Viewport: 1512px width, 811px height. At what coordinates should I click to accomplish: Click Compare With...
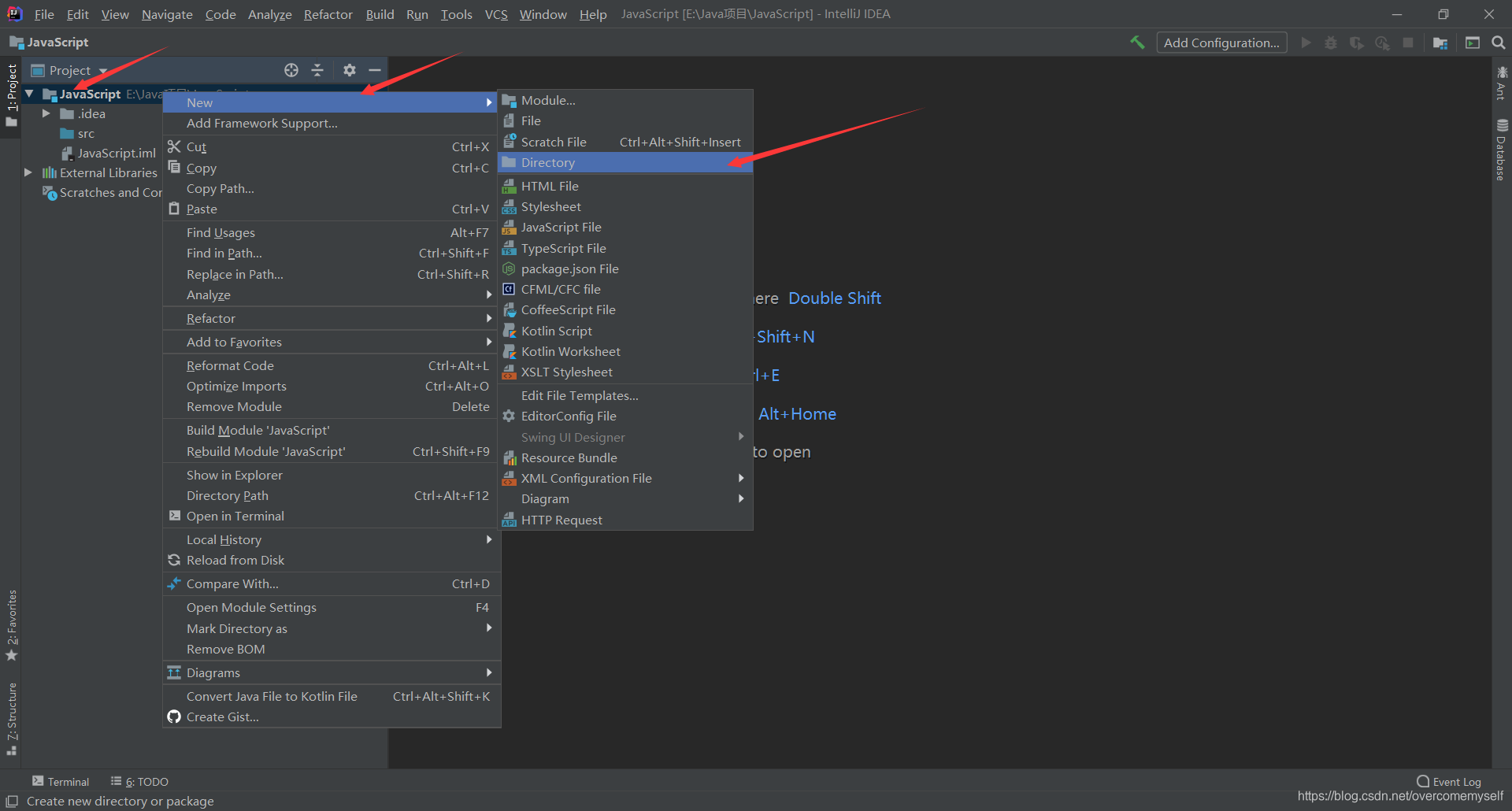point(331,583)
